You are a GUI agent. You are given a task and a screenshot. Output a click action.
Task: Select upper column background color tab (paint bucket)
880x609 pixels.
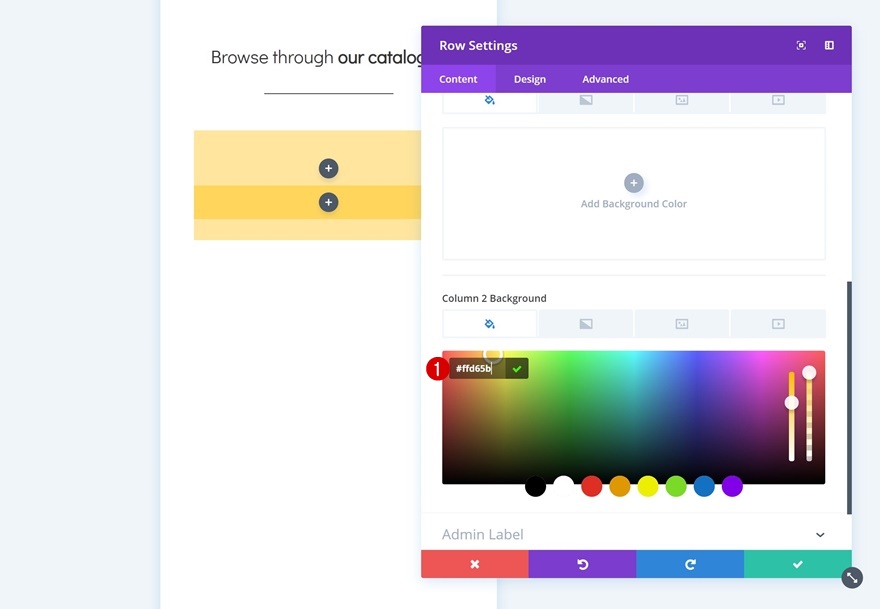[489, 101]
